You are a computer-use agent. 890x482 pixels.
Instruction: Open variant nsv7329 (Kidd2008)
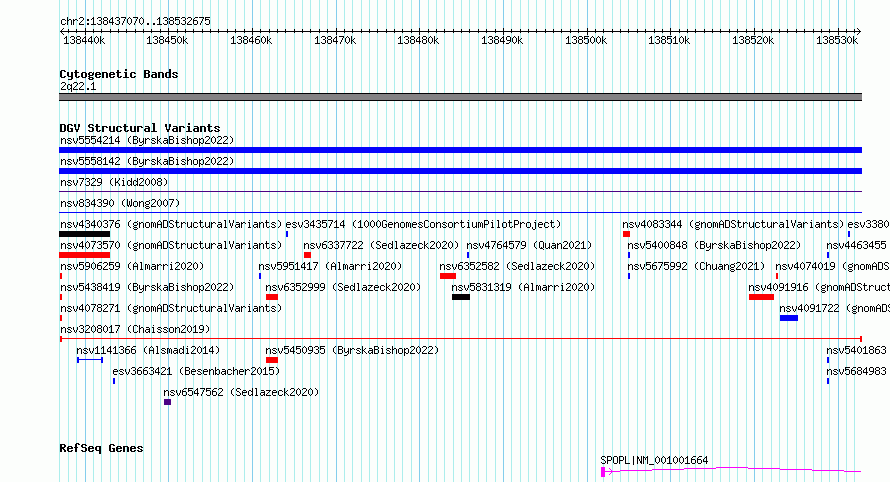click(114, 182)
